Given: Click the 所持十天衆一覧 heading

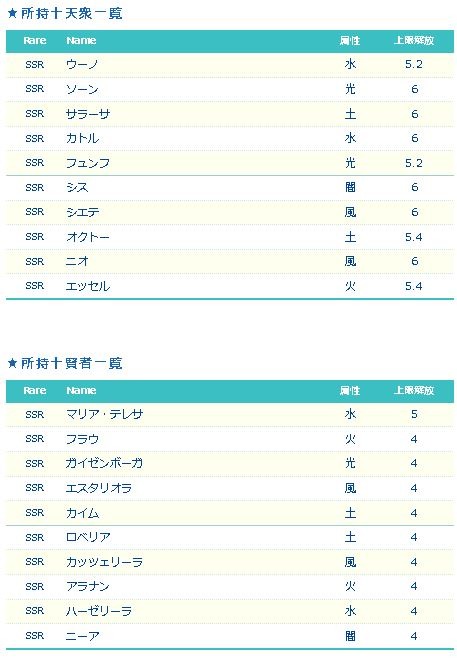Looking at the screenshot, I should [x=72, y=13].
